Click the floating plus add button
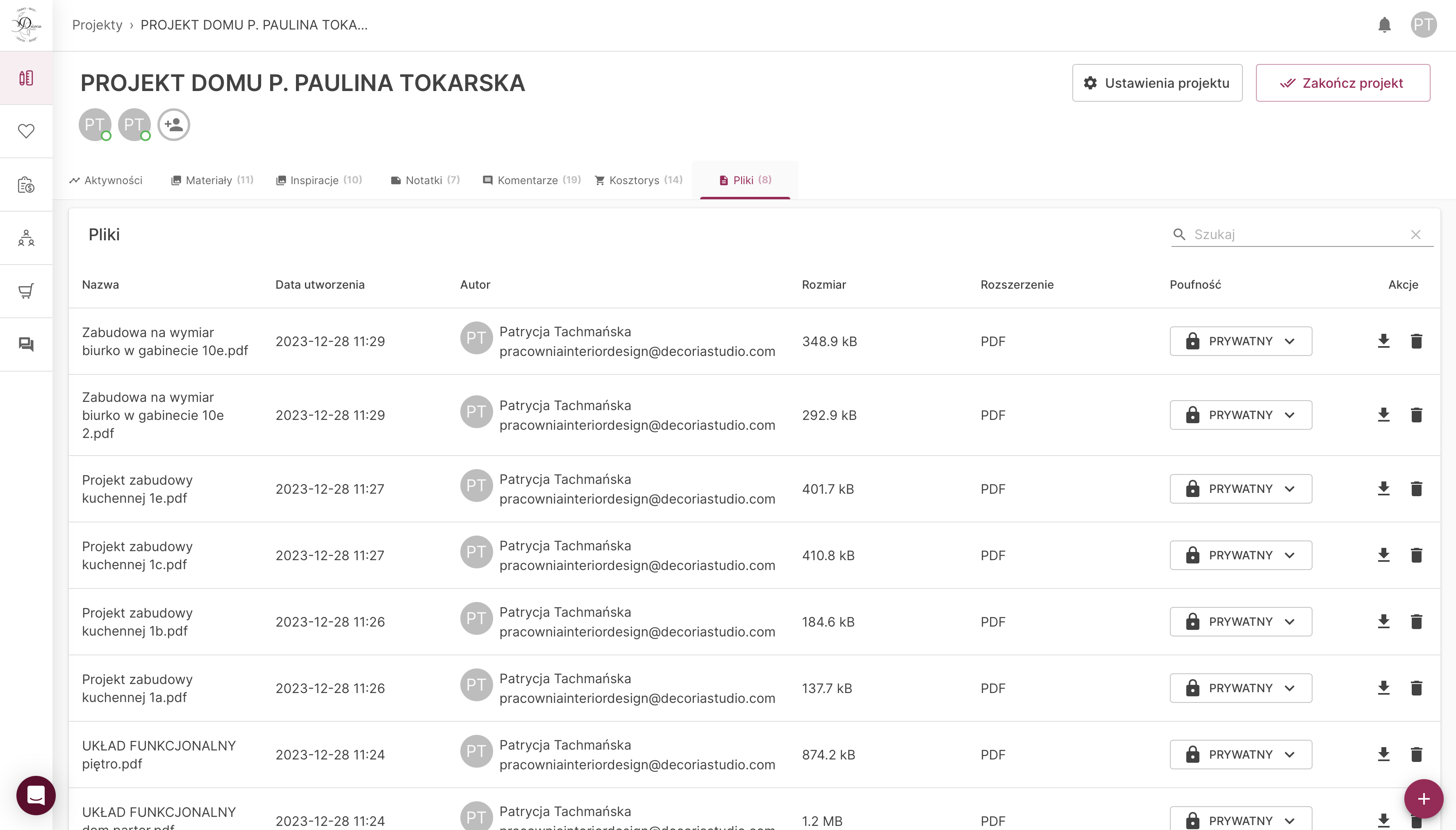Image resolution: width=1456 pixels, height=830 pixels. [x=1423, y=799]
